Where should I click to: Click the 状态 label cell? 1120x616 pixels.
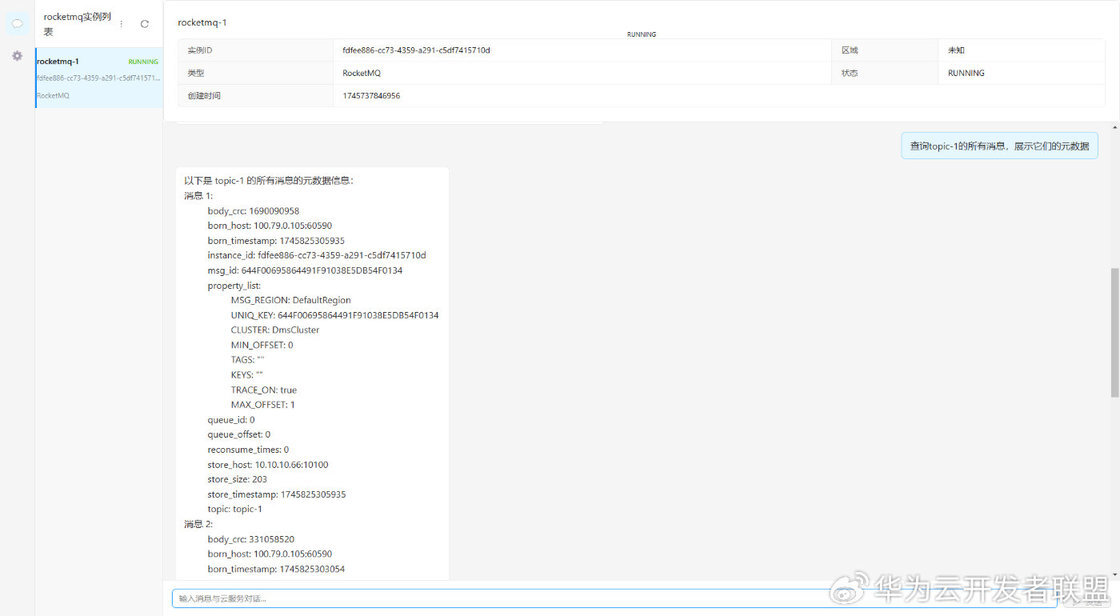(885, 73)
